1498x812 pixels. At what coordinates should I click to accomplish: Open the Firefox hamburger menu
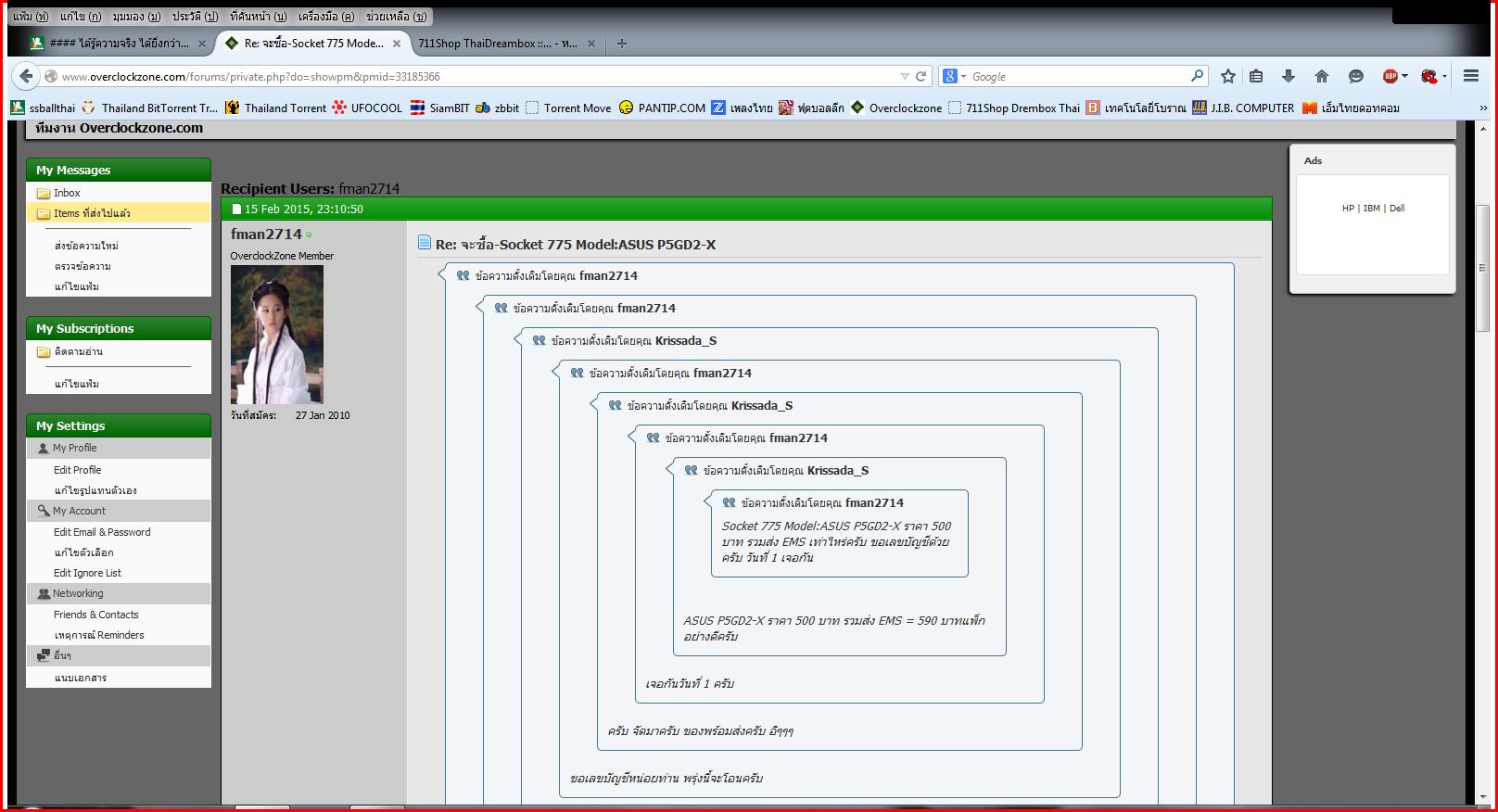[1471, 76]
